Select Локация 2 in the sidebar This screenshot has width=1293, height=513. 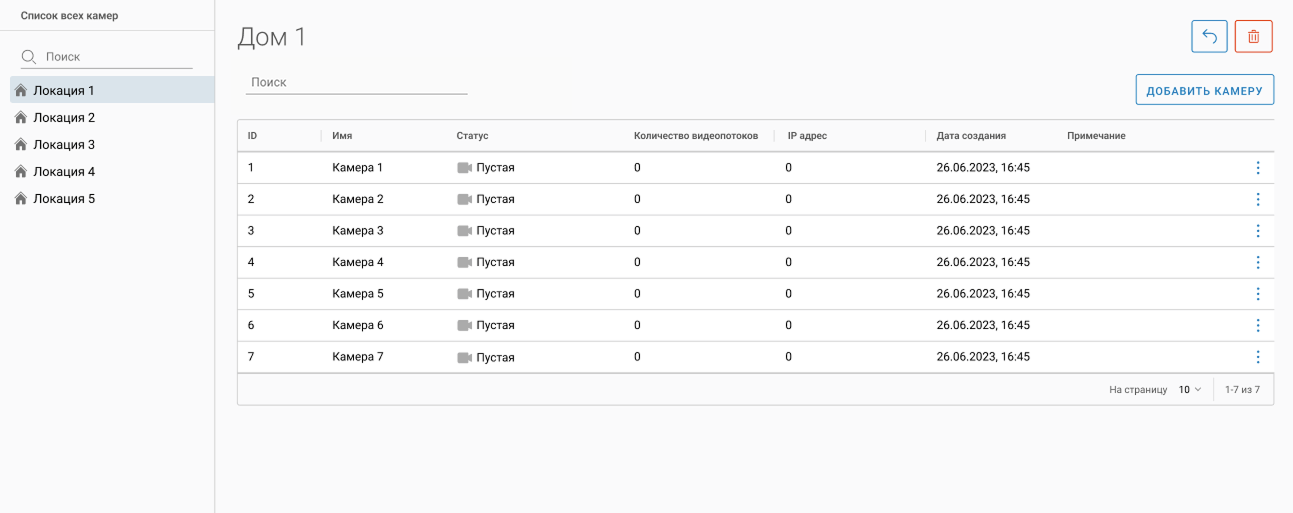pos(64,118)
